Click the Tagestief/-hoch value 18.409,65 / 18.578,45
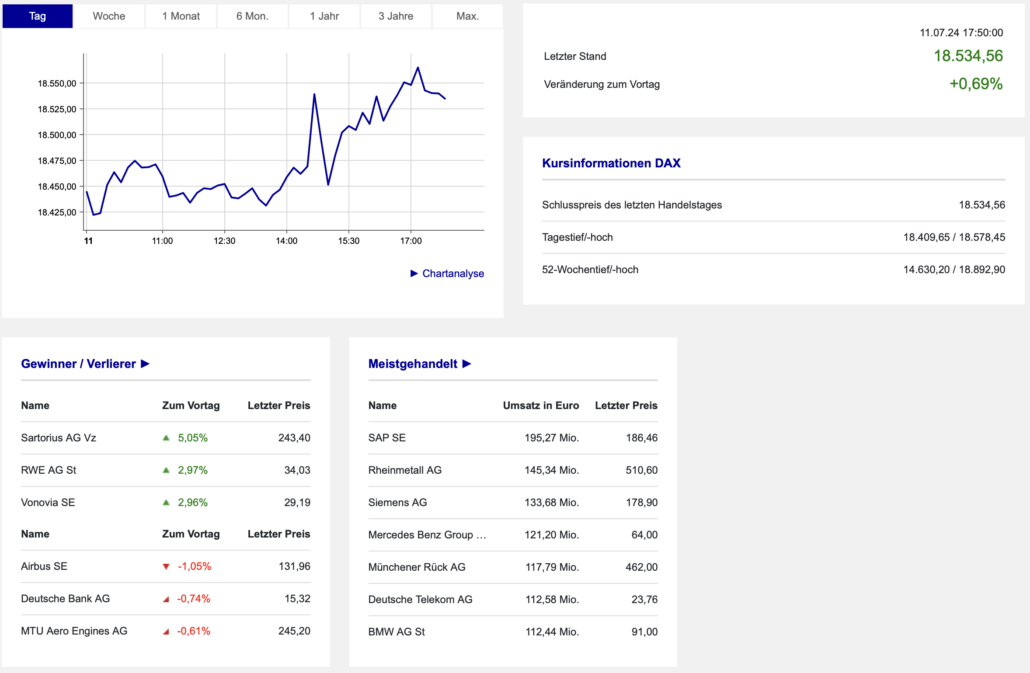This screenshot has height=673, width=1030. point(954,237)
